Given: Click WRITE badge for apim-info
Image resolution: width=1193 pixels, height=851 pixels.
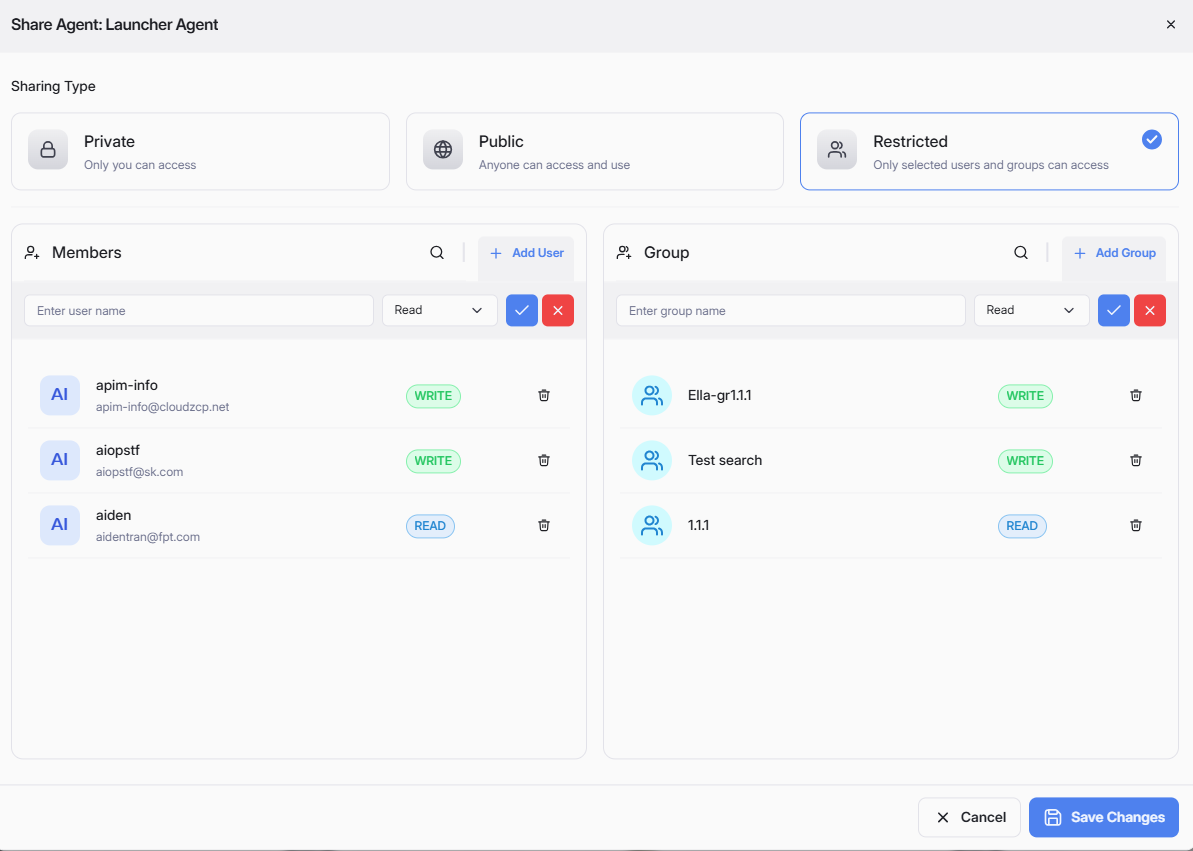Looking at the screenshot, I should click(433, 396).
